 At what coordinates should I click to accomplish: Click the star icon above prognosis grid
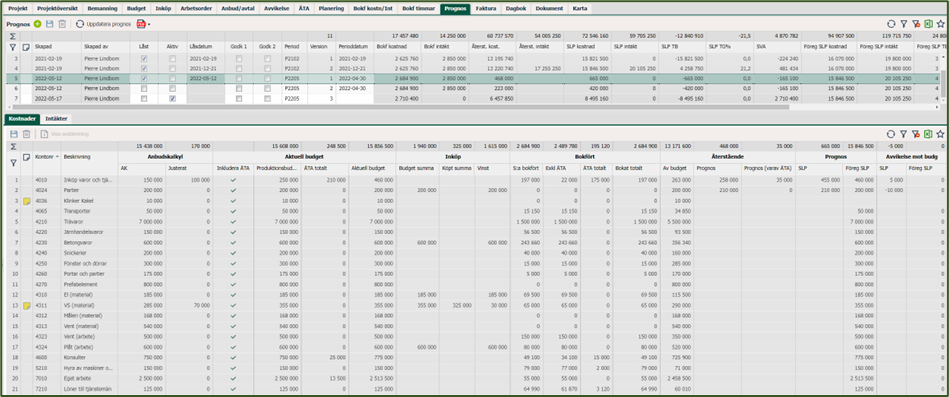940,24
